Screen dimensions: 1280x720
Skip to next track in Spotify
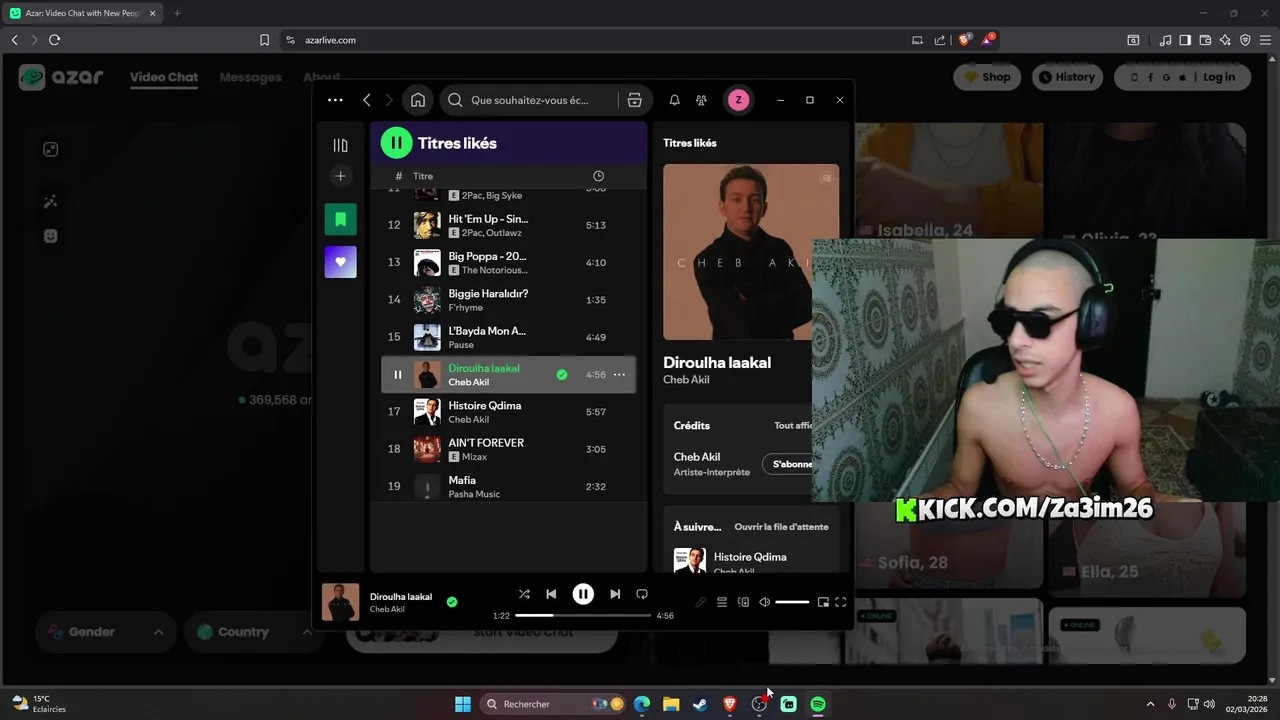615,594
